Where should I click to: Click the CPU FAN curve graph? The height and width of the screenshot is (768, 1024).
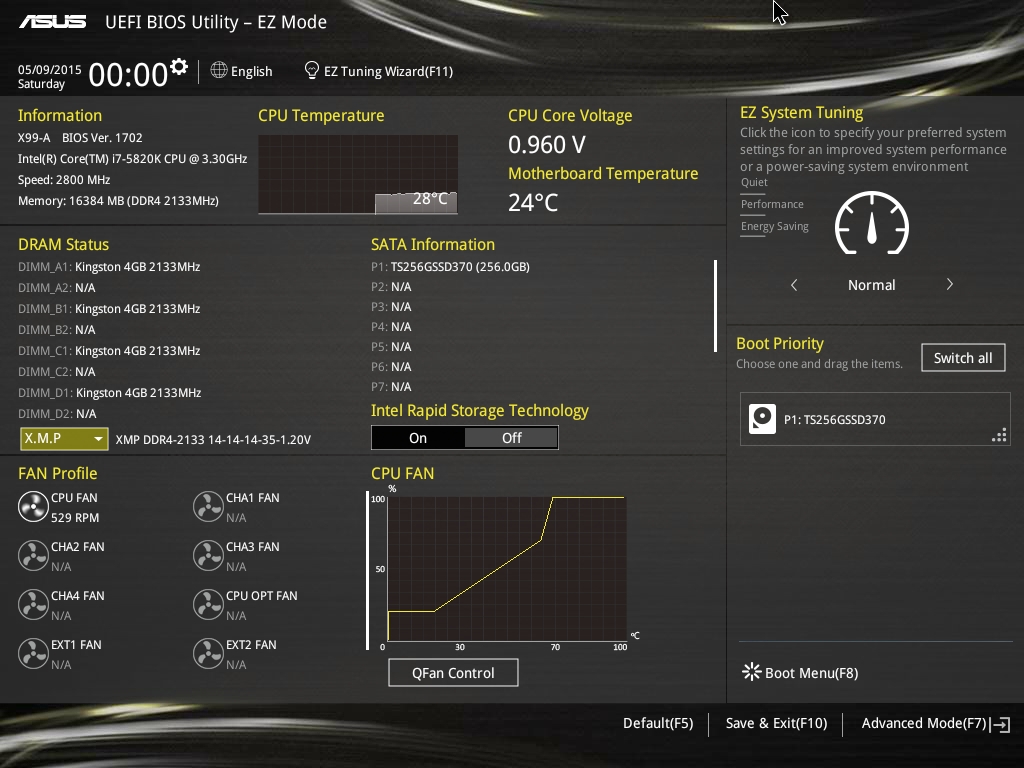click(x=507, y=569)
